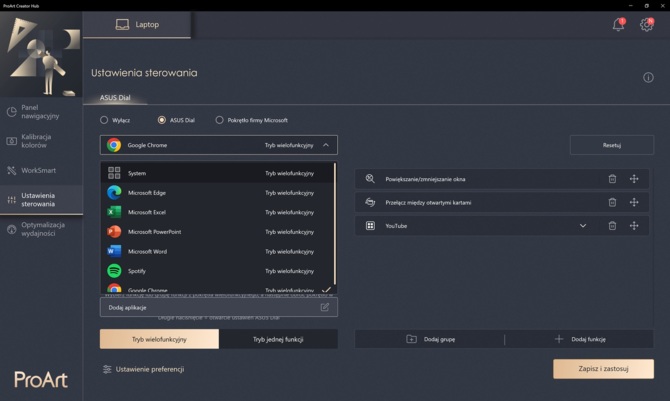Open Panel nawigacyjny in sidebar
Image resolution: width=670 pixels, height=401 pixels.
(x=41, y=112)
